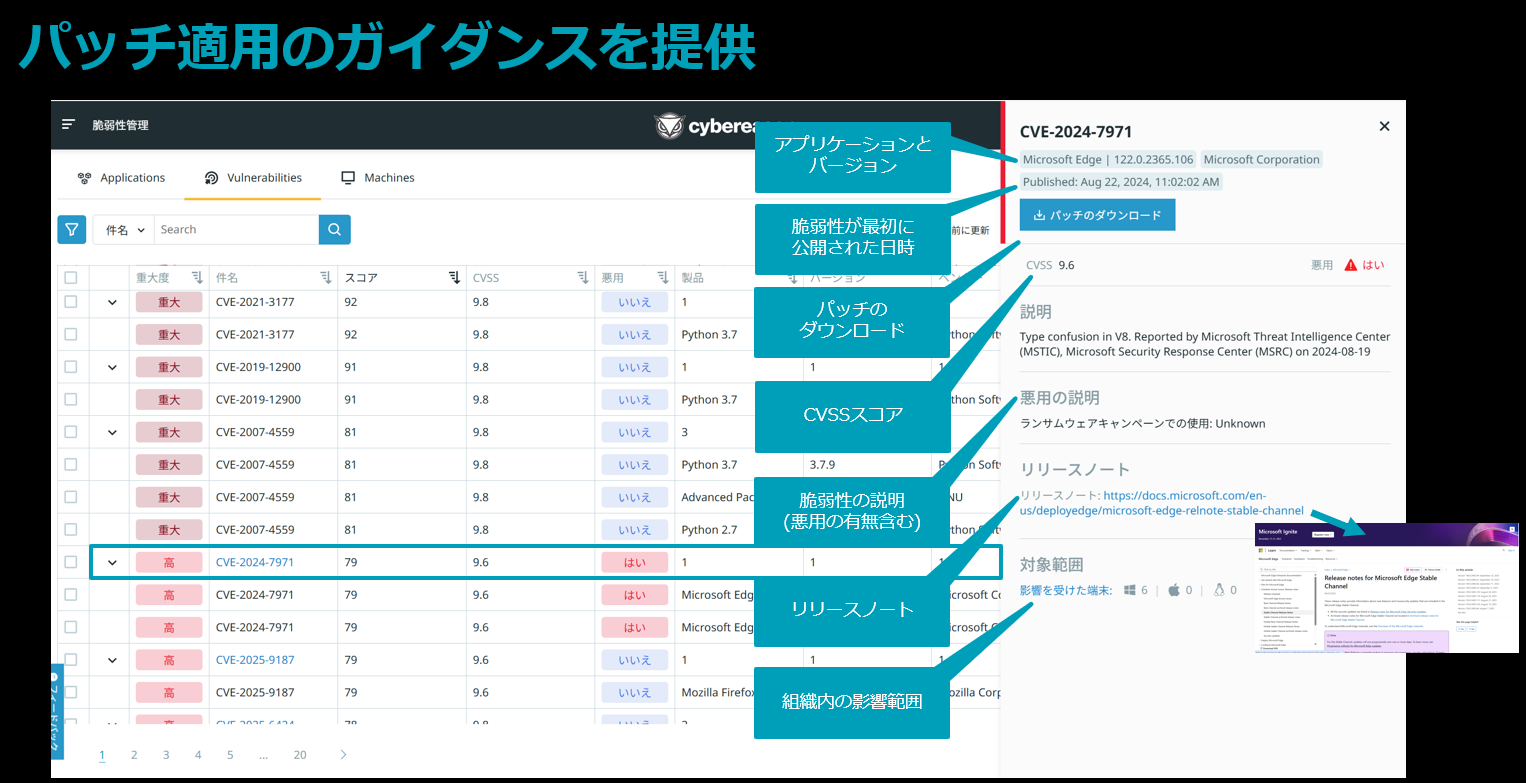Sort by the 悪用 column sort icon
This screenshot has height=783, width=1526.
[662, 278]
